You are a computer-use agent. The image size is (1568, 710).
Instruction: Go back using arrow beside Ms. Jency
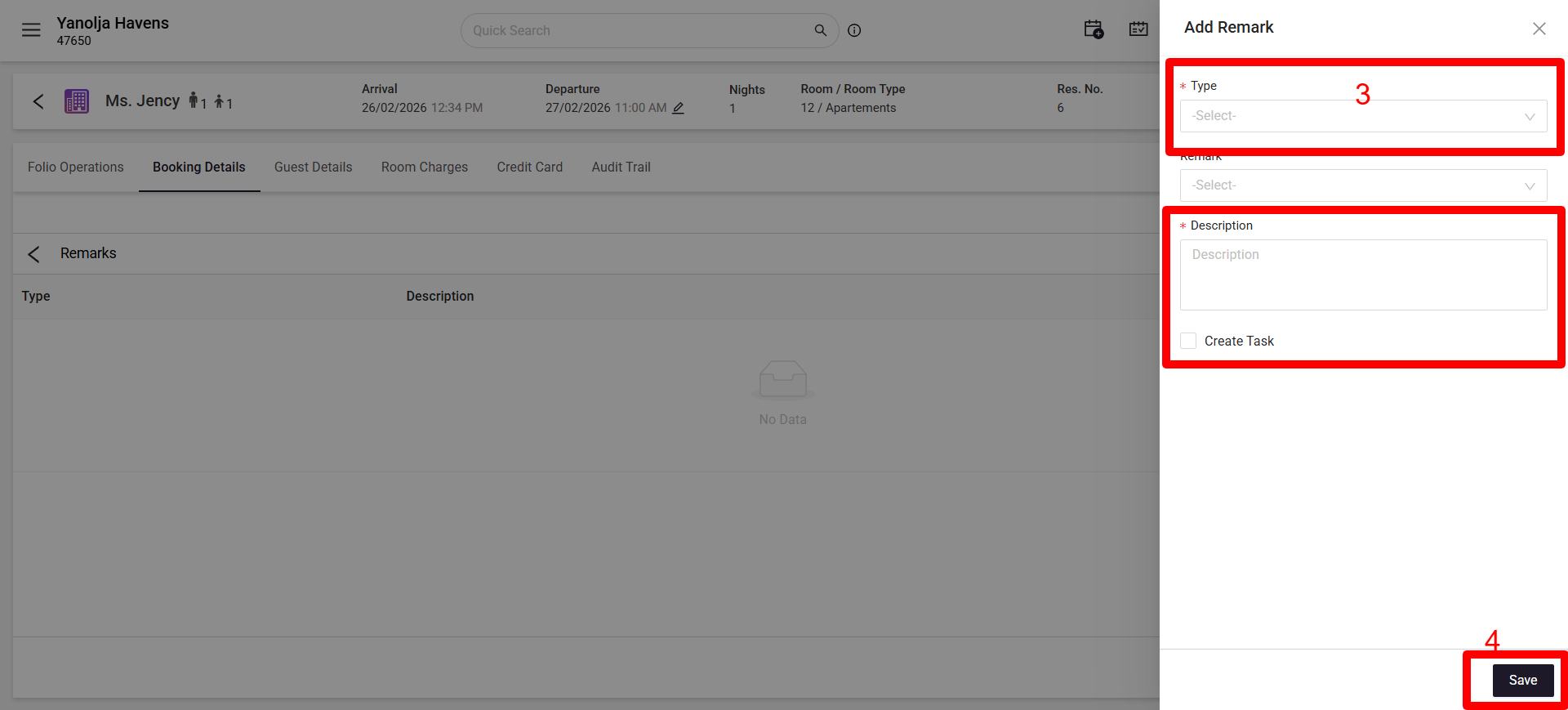[38, 101]
